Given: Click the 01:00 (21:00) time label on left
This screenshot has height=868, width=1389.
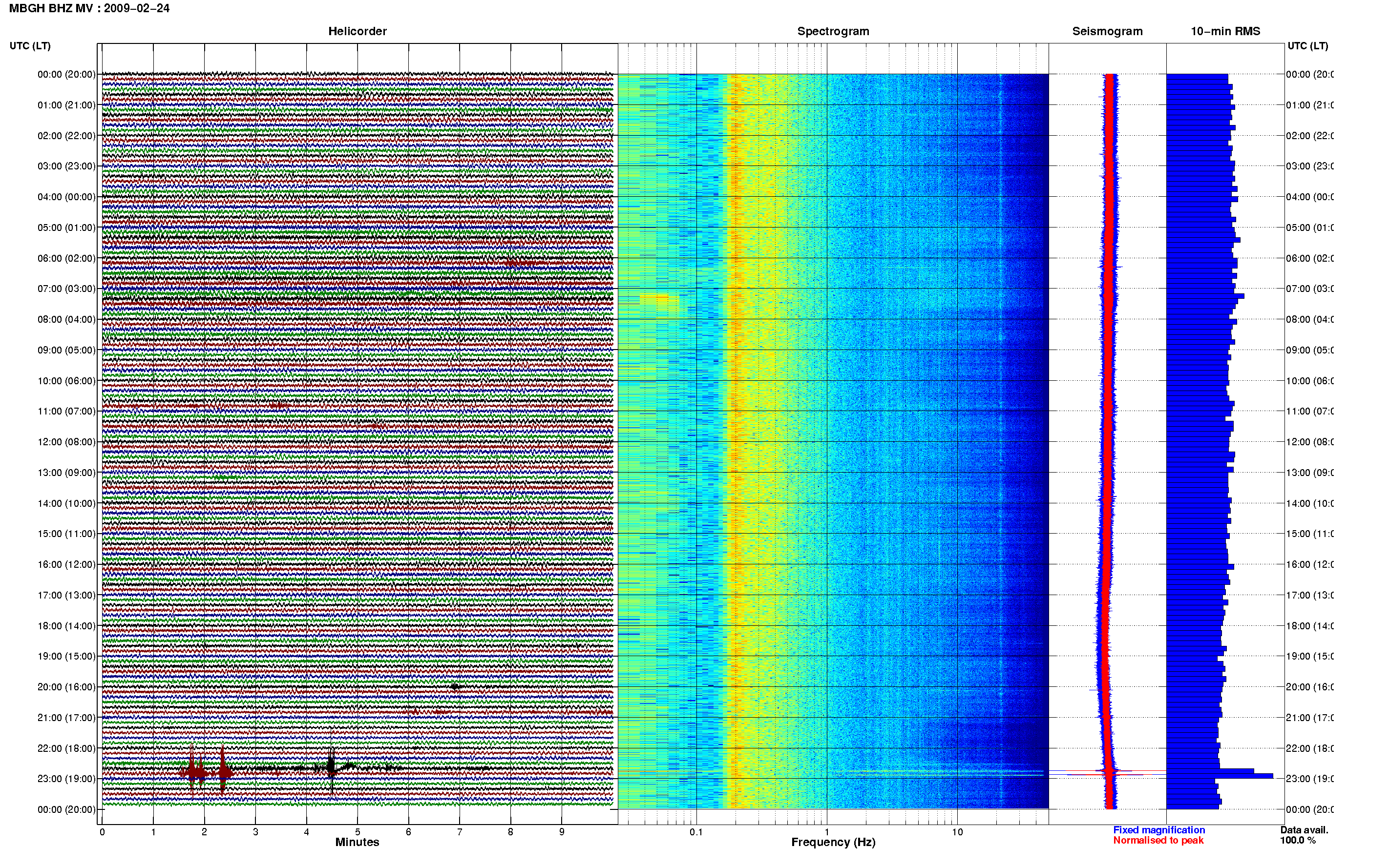Looking at the screenshot, I should tap(66, 105).
